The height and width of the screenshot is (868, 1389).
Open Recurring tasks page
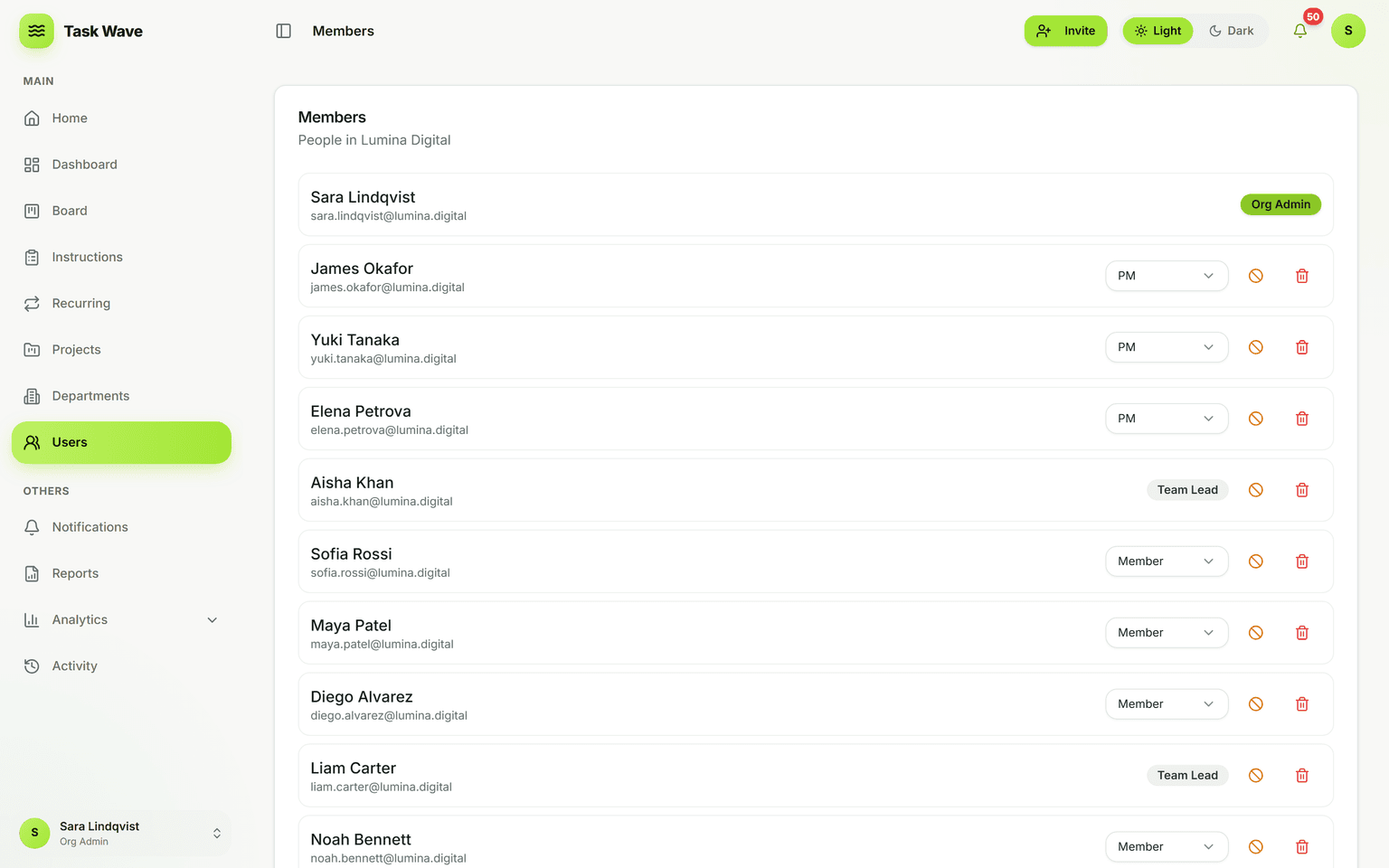[121, 304]
